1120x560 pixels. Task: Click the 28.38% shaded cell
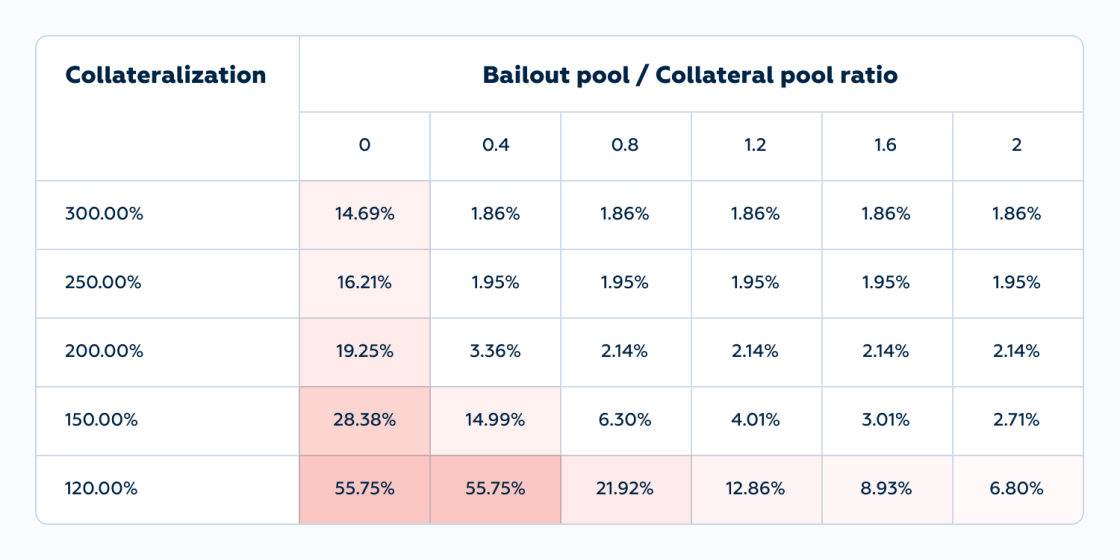(x=364, y=421)
